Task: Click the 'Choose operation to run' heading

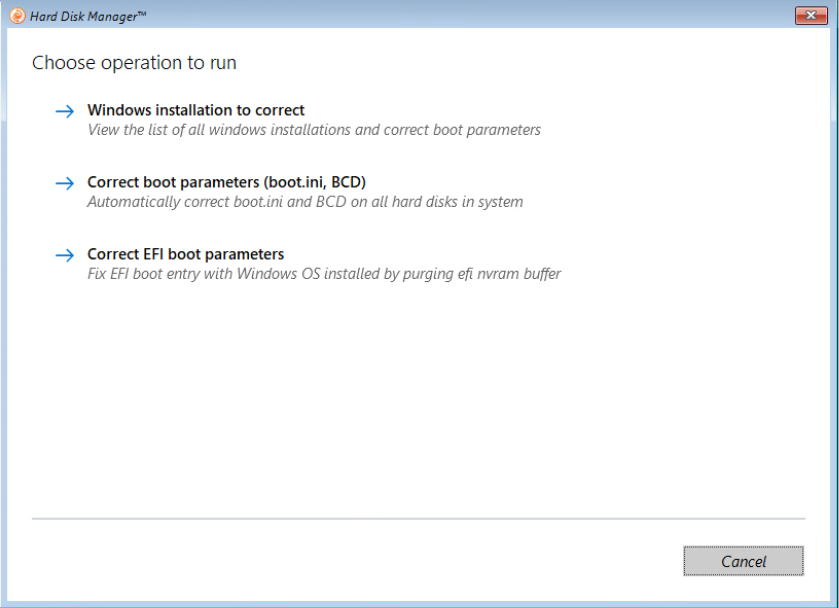Action: (x=134, y=63)
